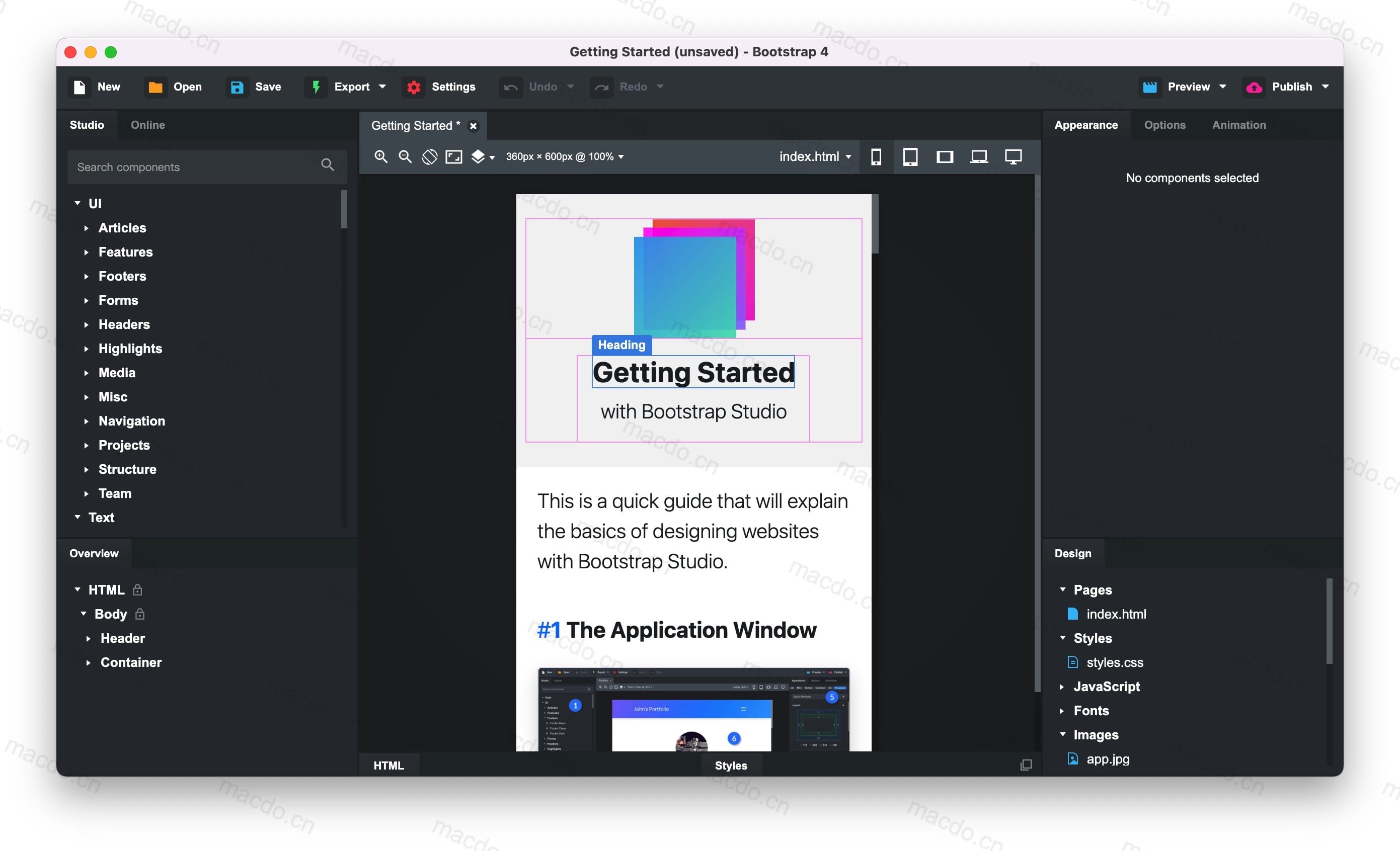This screenshot has width=1400, height=851.
Task: Click the Open folder icon
Action: click(155, 87)
